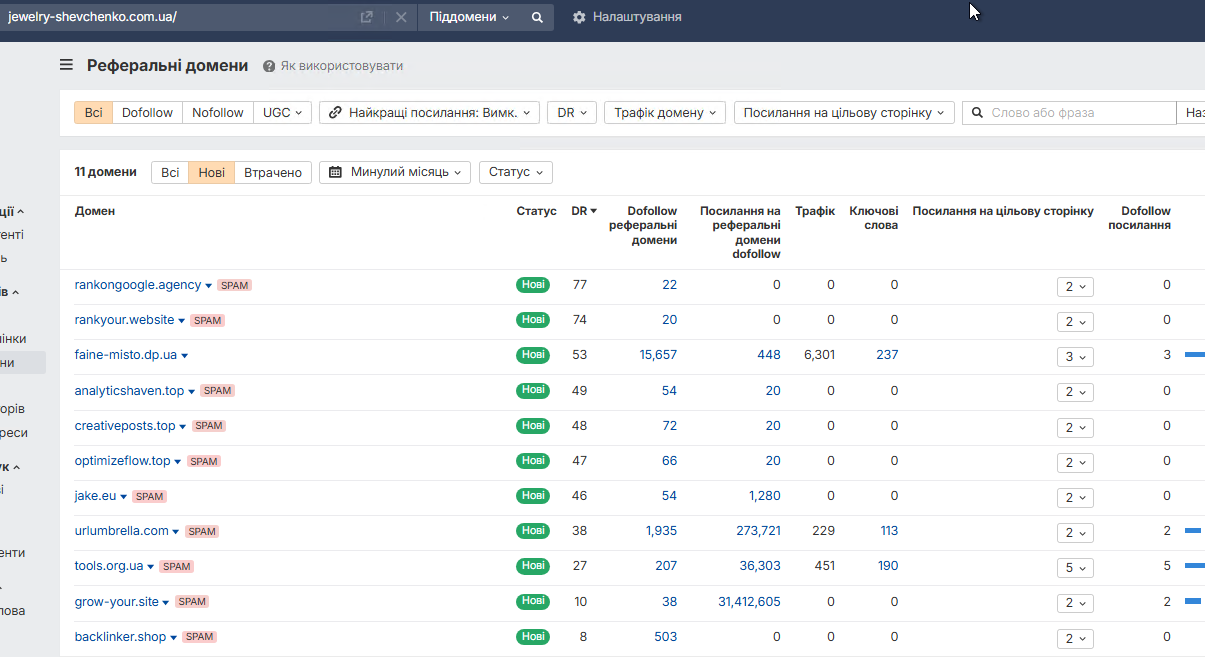This screenshot has width=1205, height=657.
Task: Open the rankongoogle.agency domain link
Action: coord(138,285)
